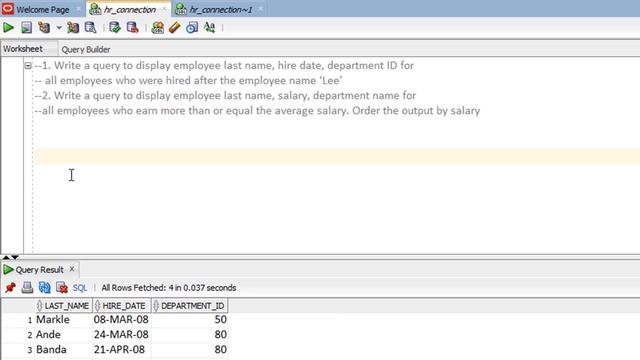Switch to the Welcome Page tab
Image resolution: width=640 pixels, height=360 pixels.
pos(42,9)
